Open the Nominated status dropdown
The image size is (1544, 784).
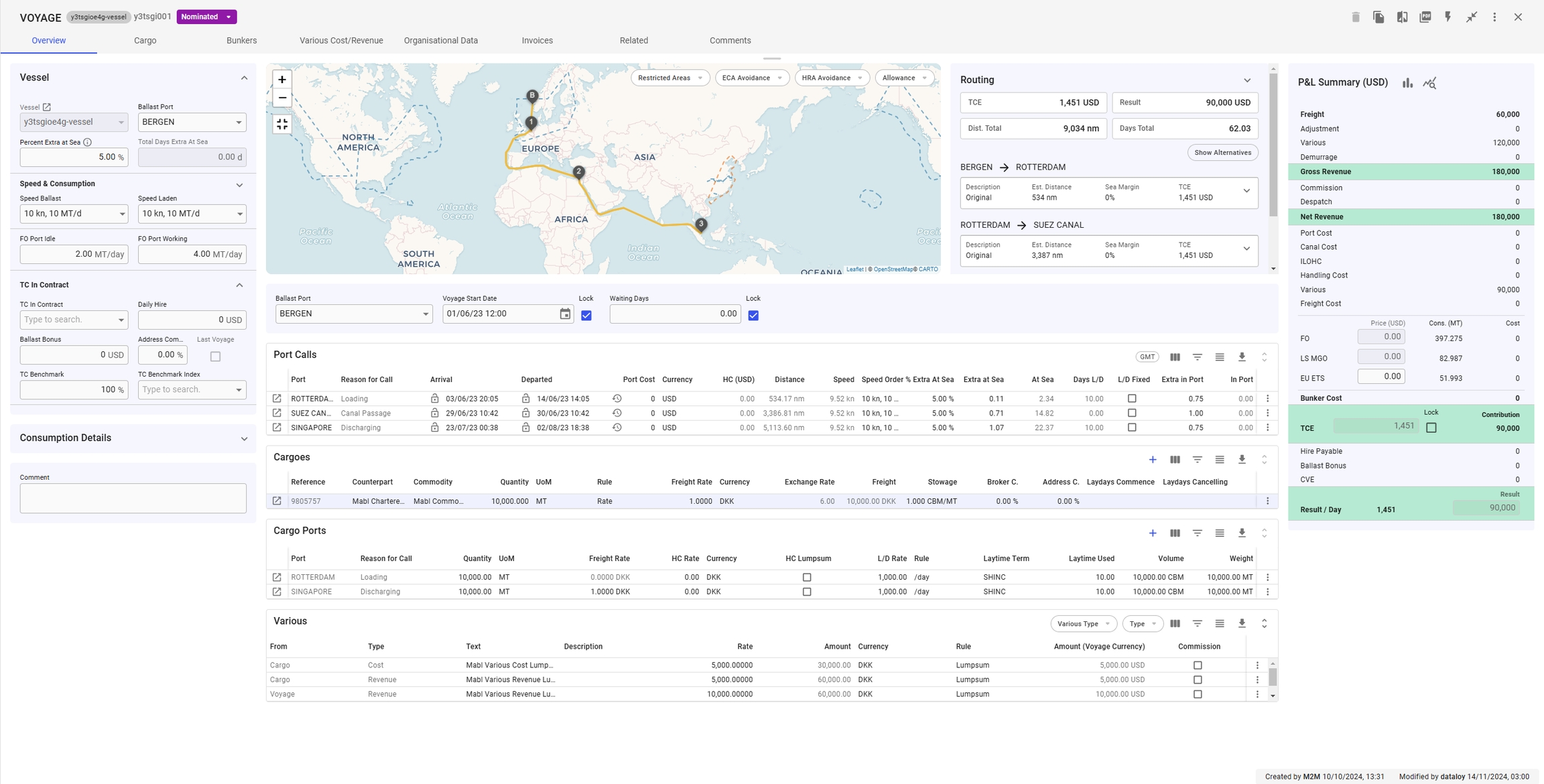tap(206, 17)
